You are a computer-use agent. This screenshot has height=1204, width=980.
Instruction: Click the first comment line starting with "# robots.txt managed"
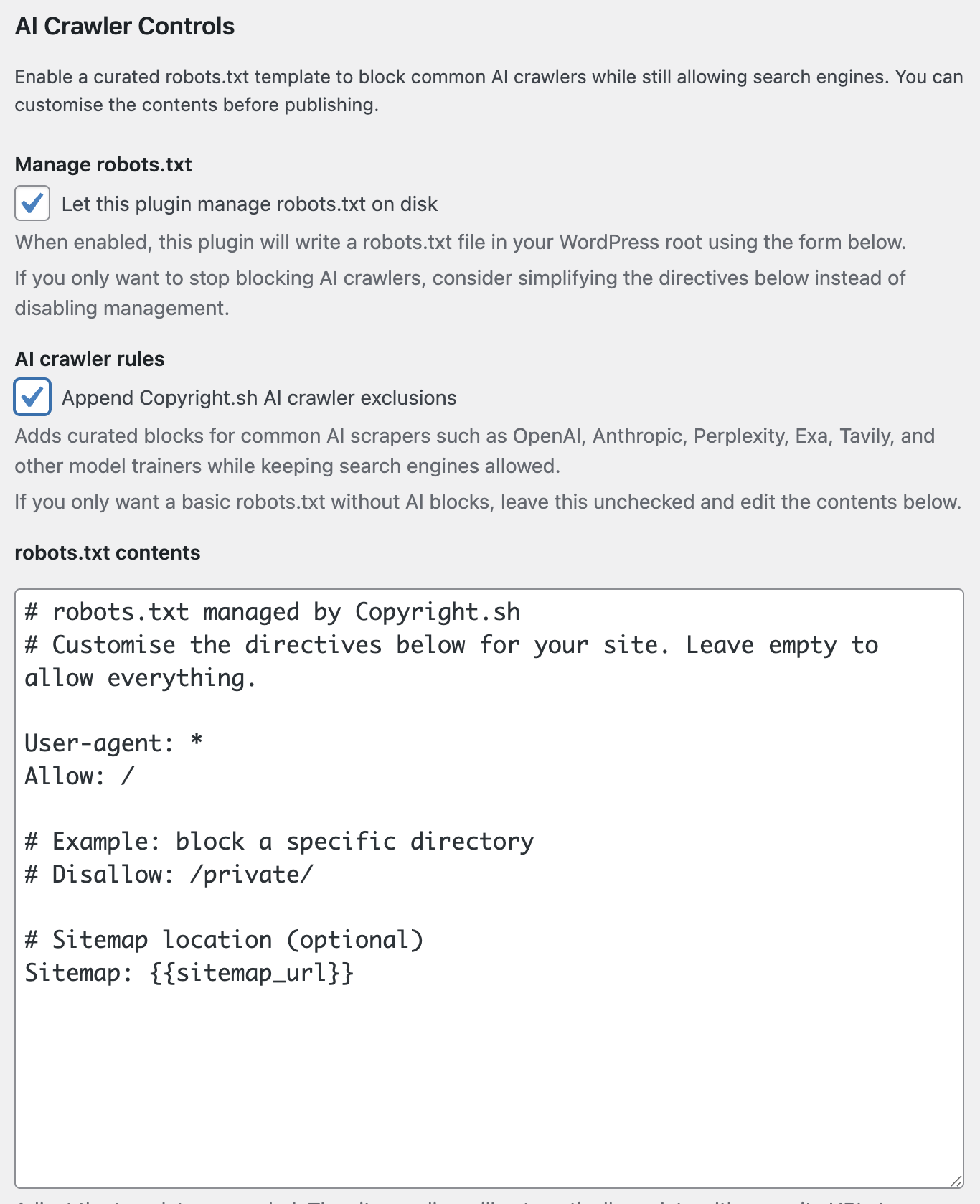pos(273,611)
